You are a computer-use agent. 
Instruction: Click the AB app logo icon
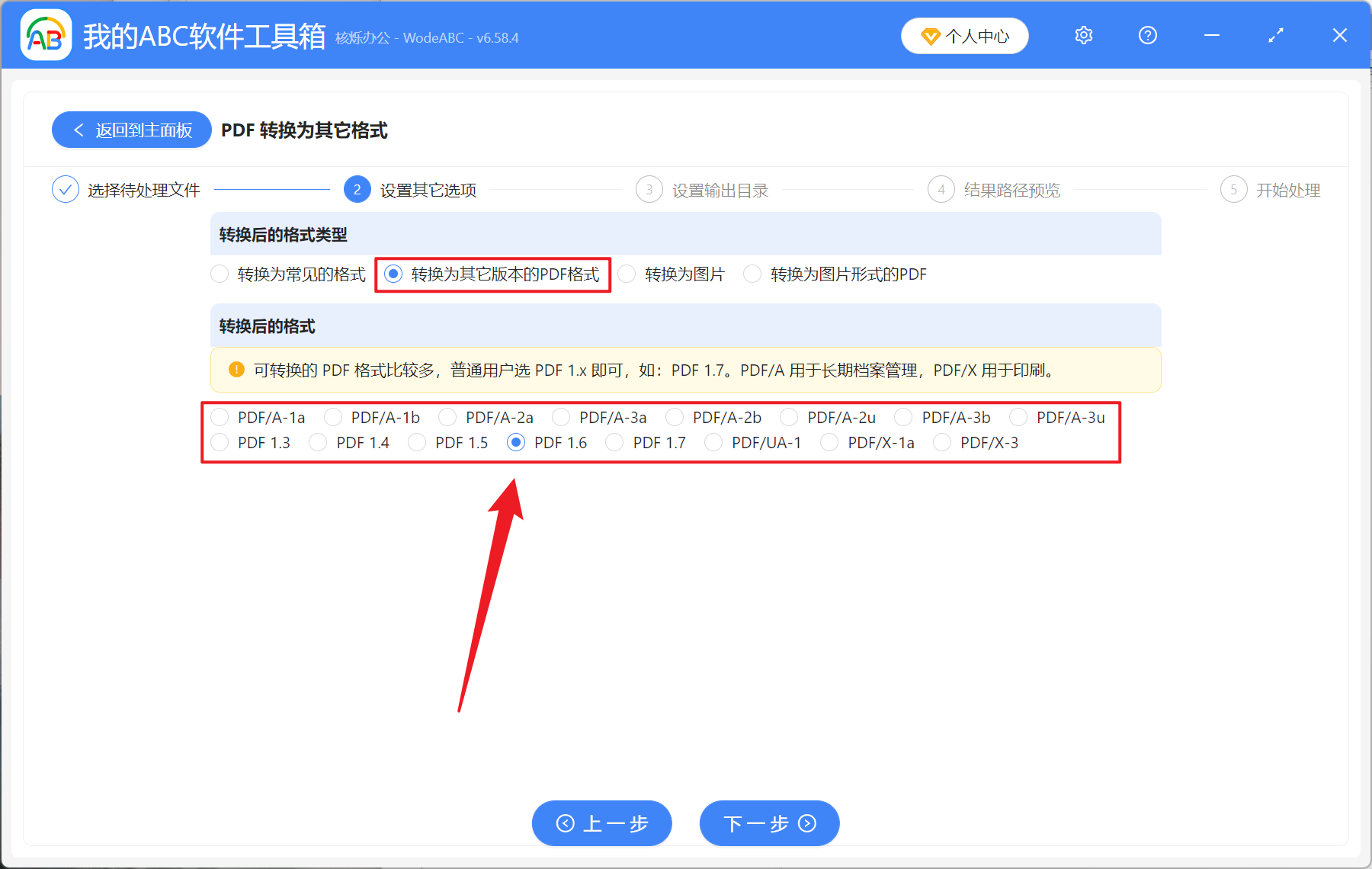pyautogui.click(x=46, y=35)
